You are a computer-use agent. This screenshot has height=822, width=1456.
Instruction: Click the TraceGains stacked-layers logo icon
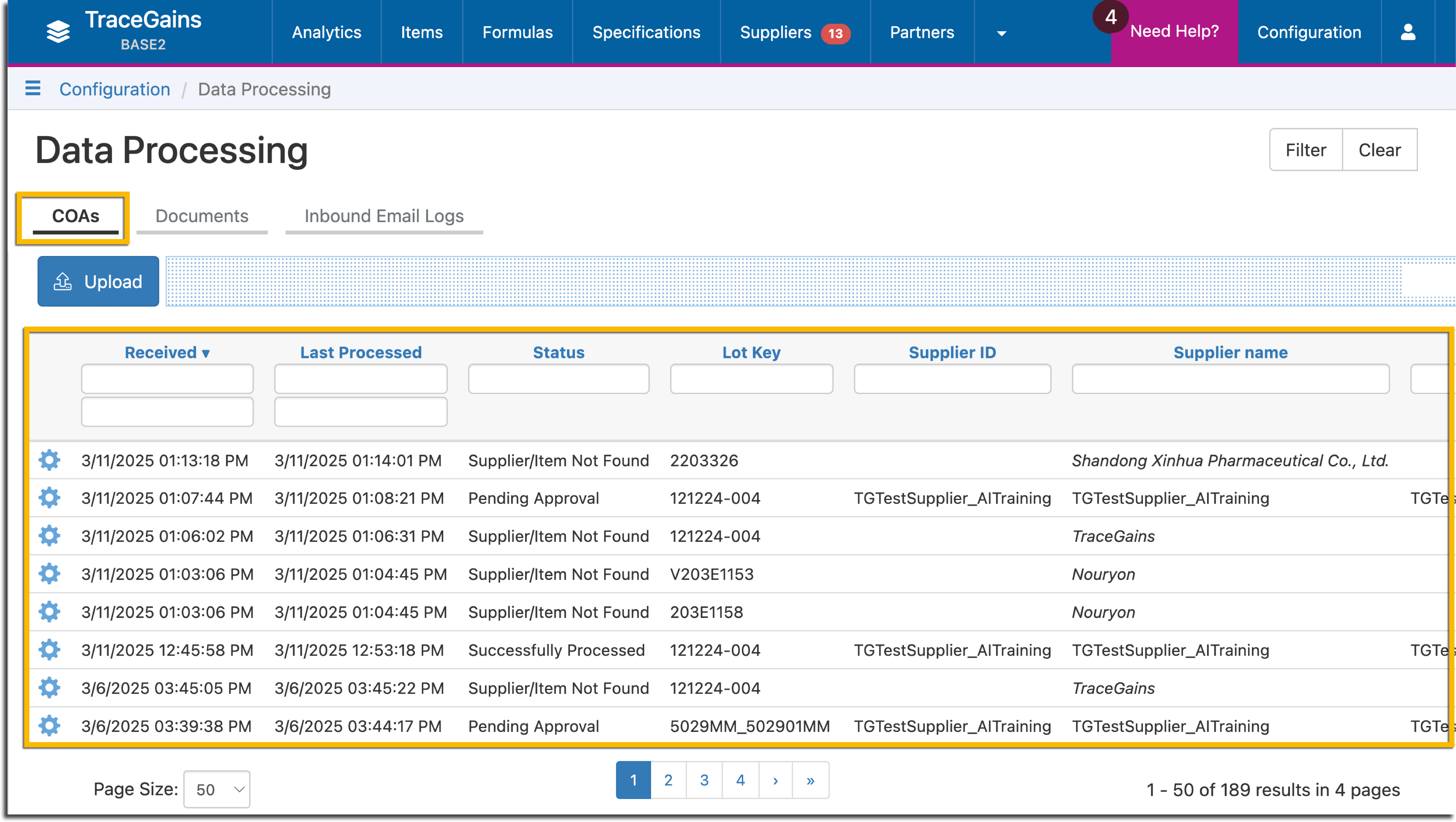(x=58, y=32)
